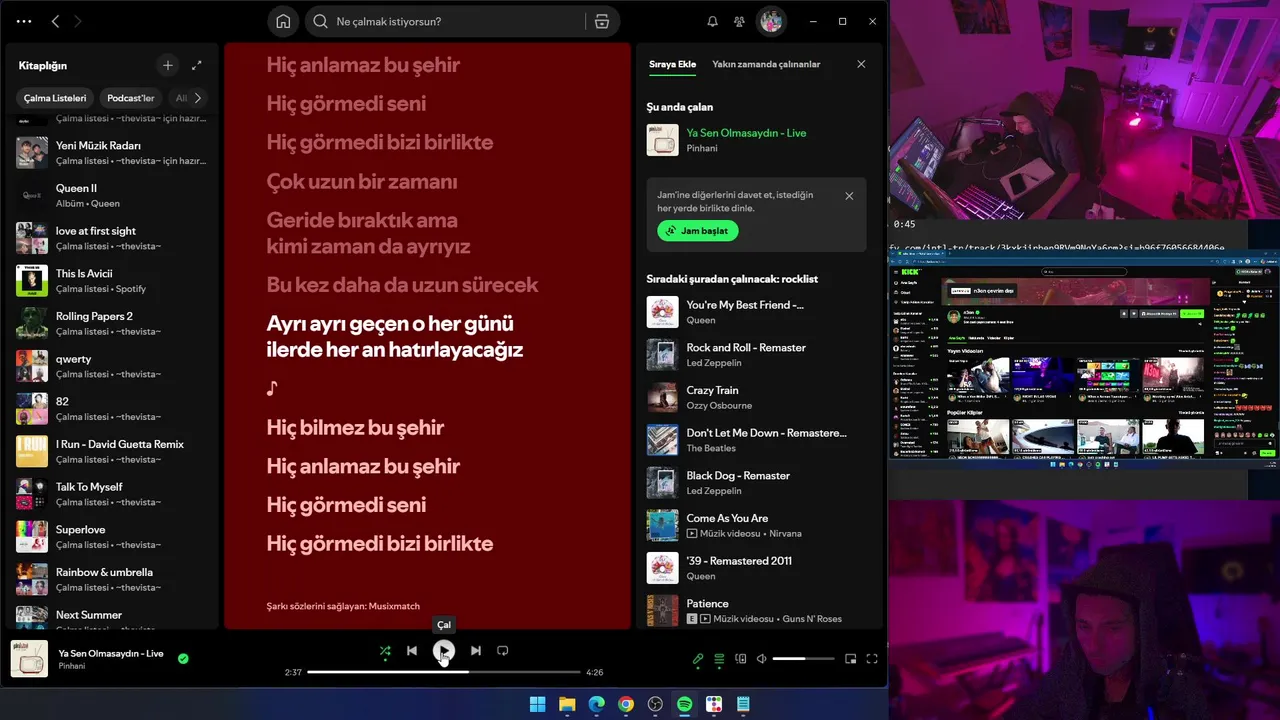Show more filter chips with the arrow
The height and width of the screenshot is (720, 1280).
click(197, 98)
